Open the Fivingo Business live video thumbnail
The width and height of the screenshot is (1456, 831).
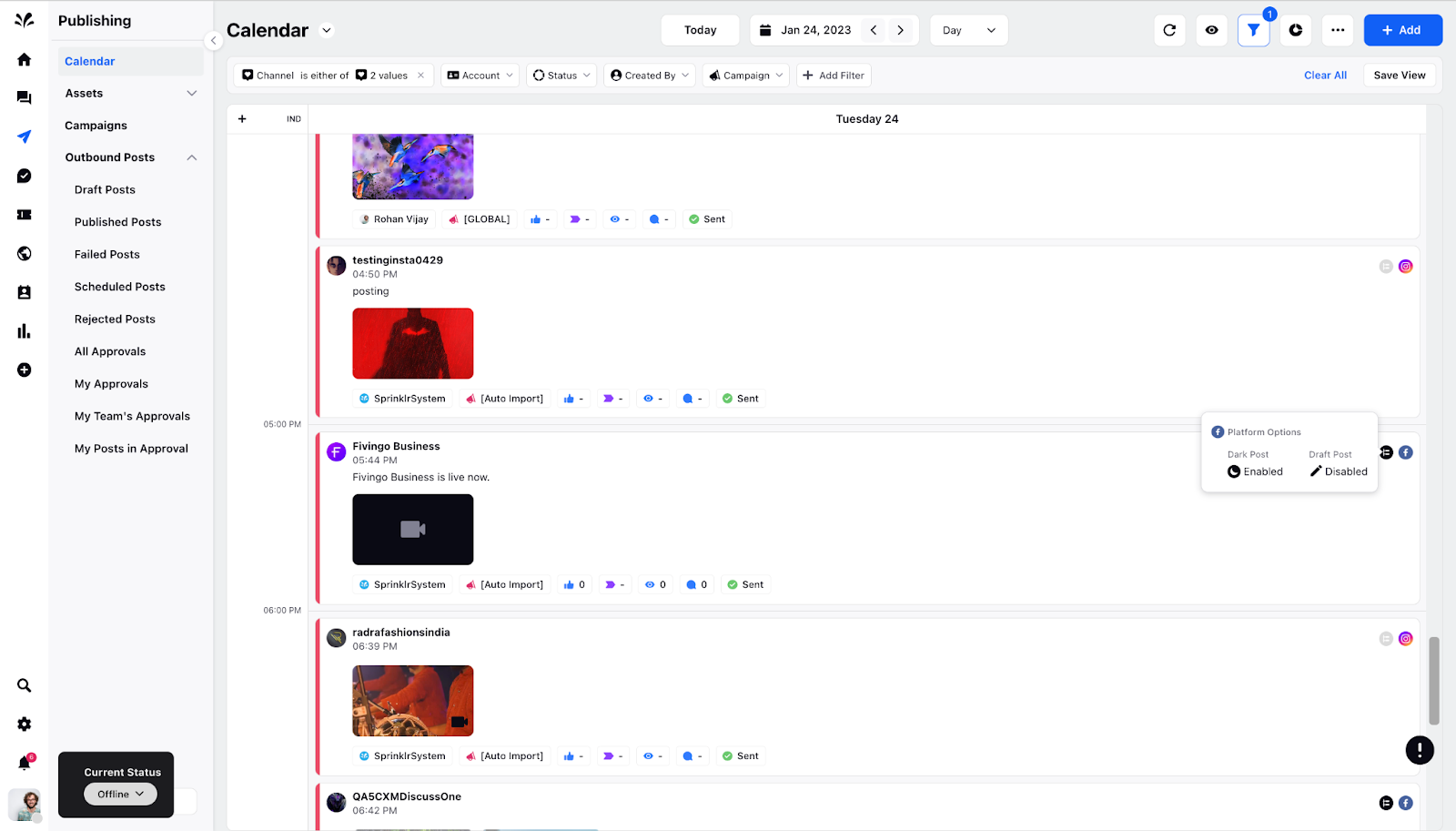point(413,530)
